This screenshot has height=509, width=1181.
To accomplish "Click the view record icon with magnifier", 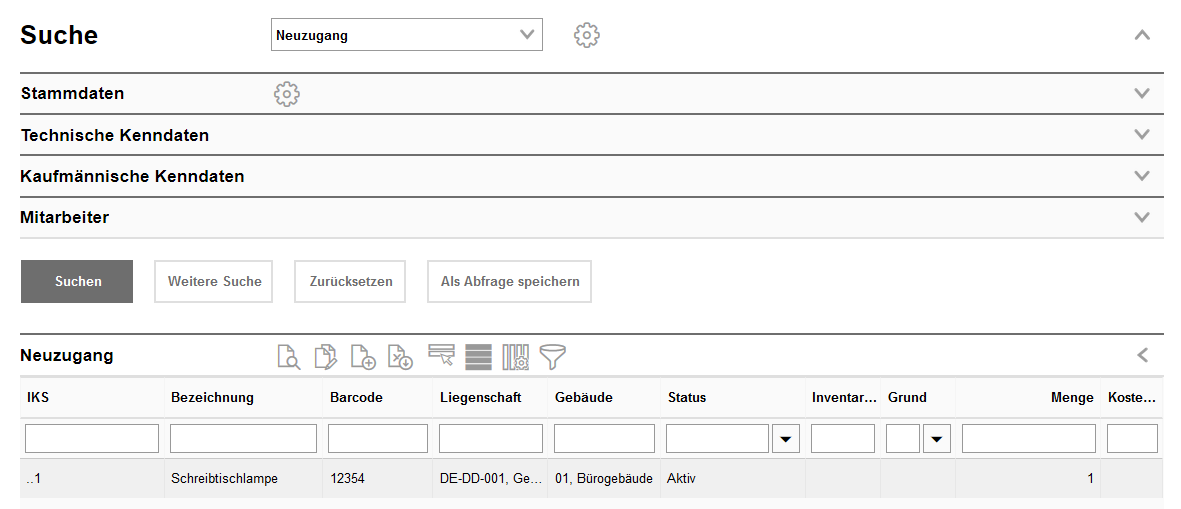I will (288, 357).
